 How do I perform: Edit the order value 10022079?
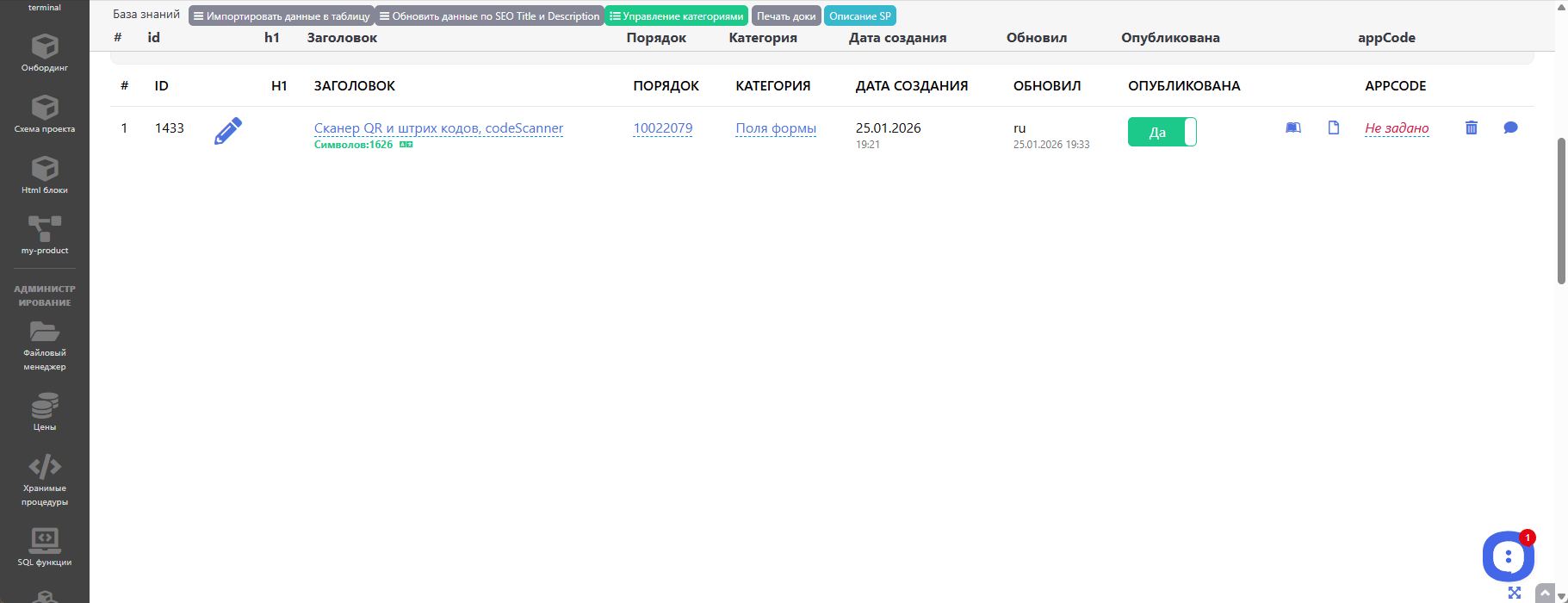(x=662, y=128)
